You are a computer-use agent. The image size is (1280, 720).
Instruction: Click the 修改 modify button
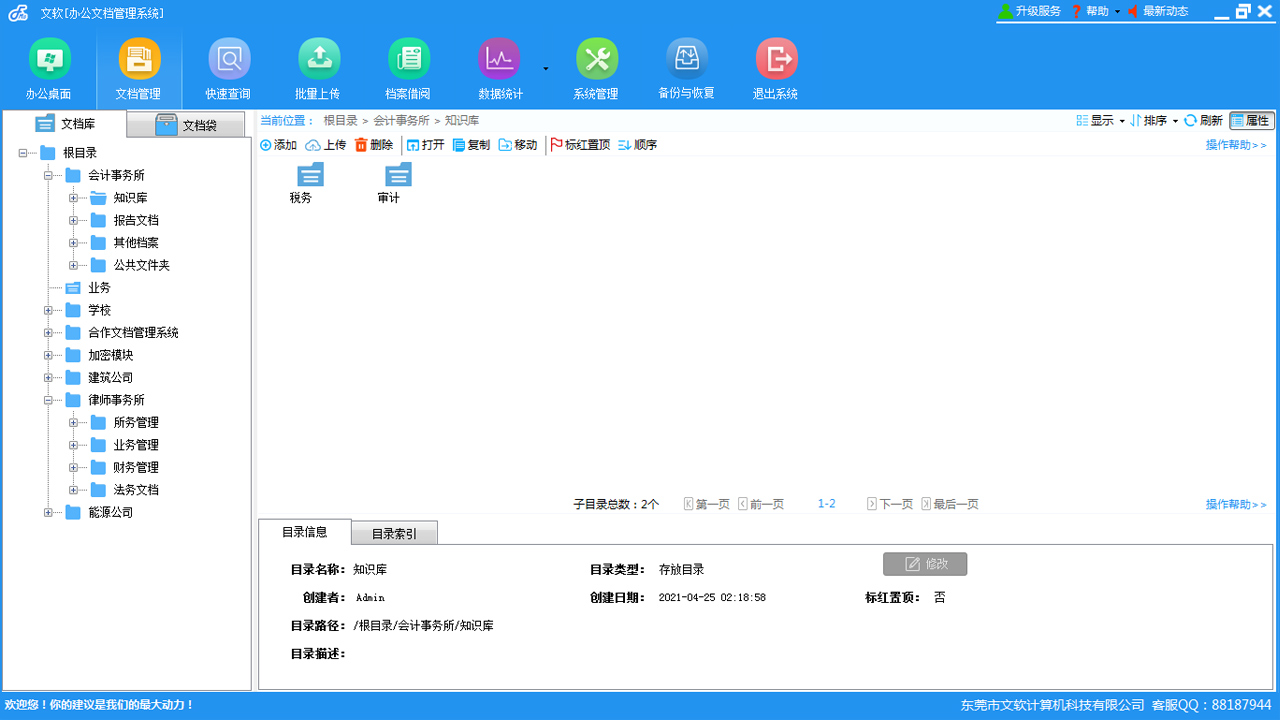pyautogui.click(x=924, y=563)
